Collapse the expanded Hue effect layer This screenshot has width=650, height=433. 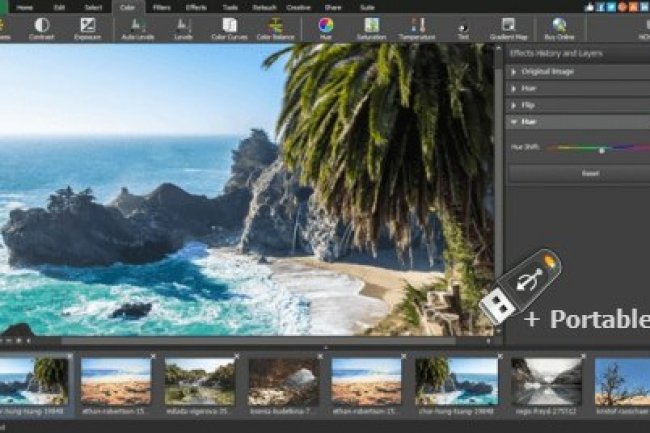(x=578, y=121)
